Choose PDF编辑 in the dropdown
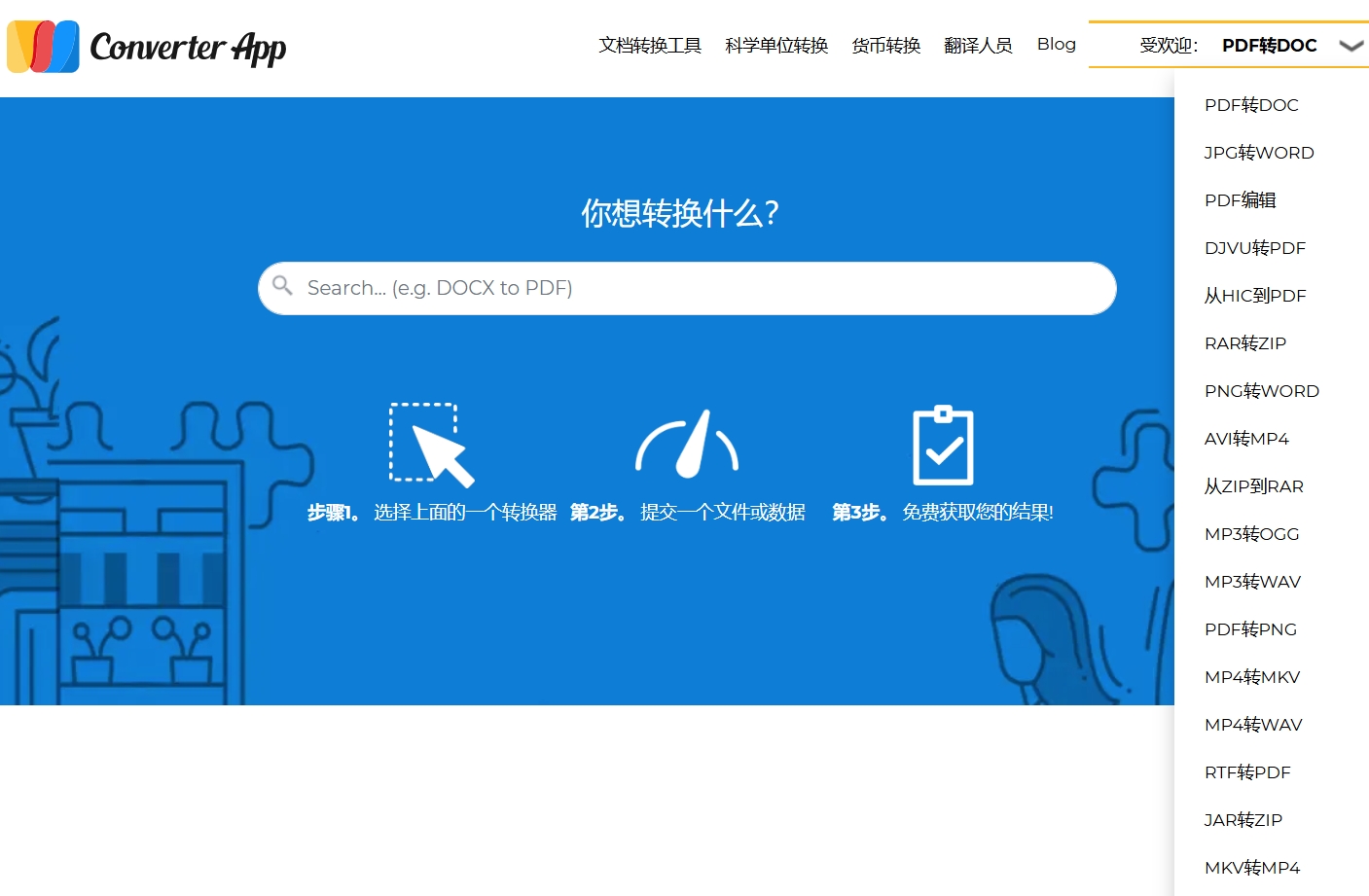Viewport: 1369px width, 896px height. (x=1241, y=200)
